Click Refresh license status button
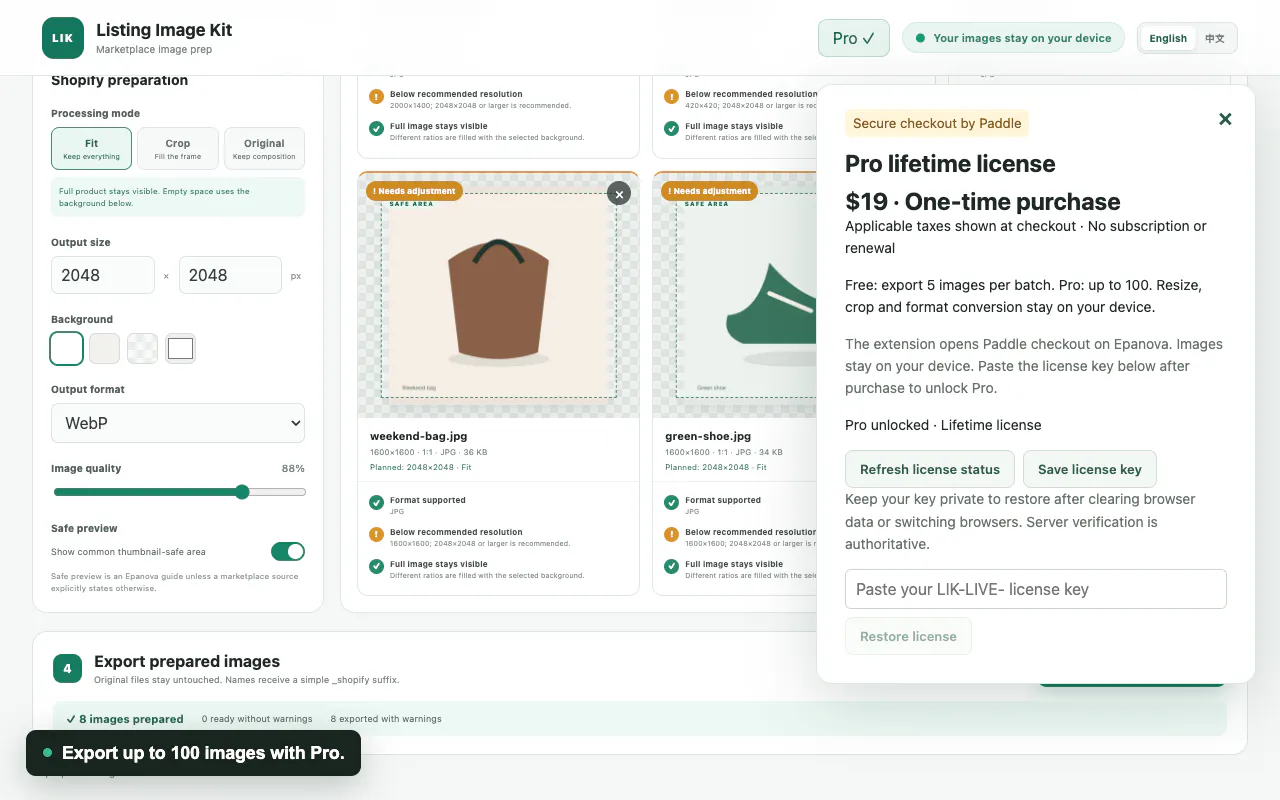 (930, 469)
